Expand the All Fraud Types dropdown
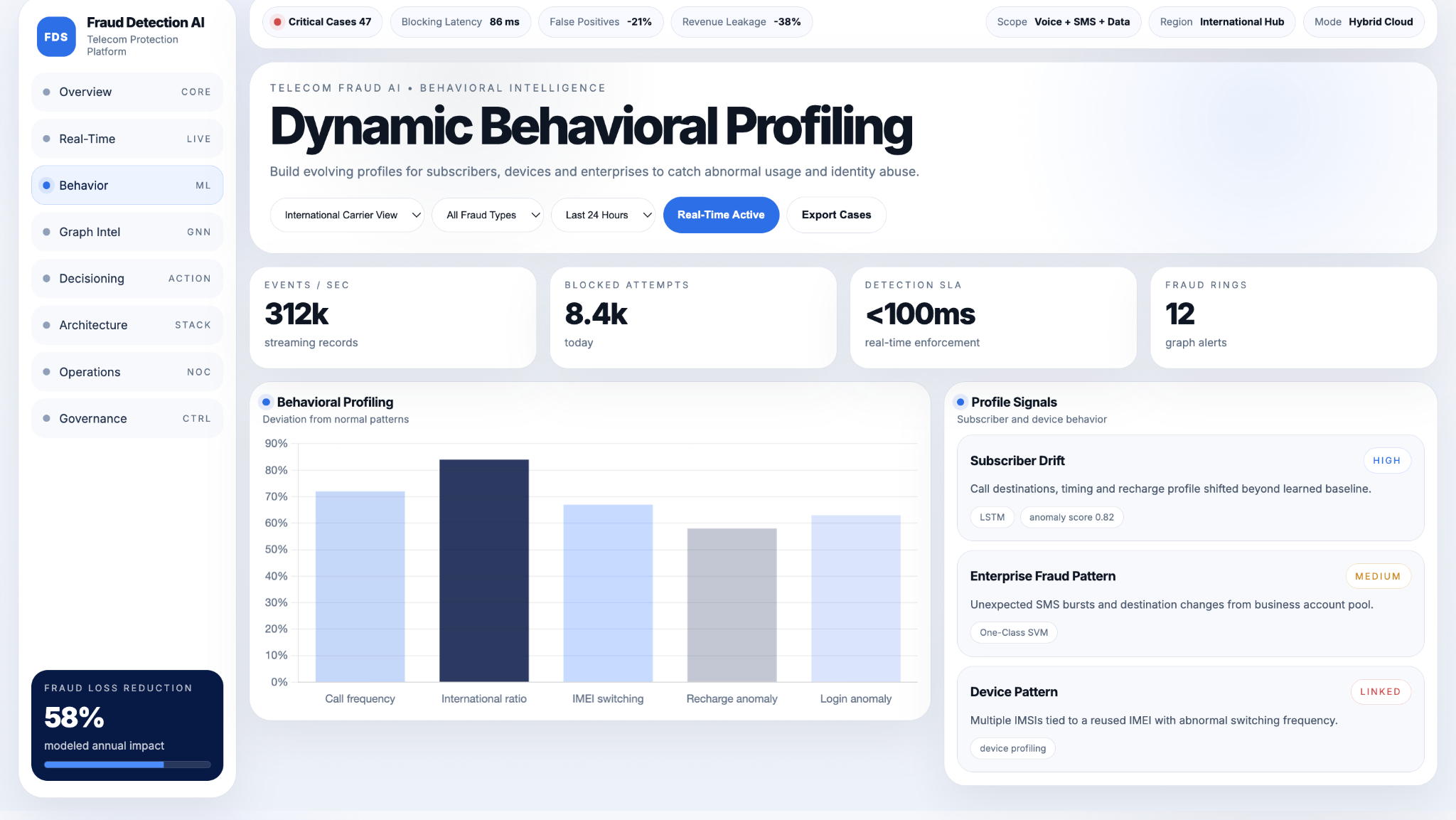The width and height of the screenshot is (1456, 820). tap(487, 215)
